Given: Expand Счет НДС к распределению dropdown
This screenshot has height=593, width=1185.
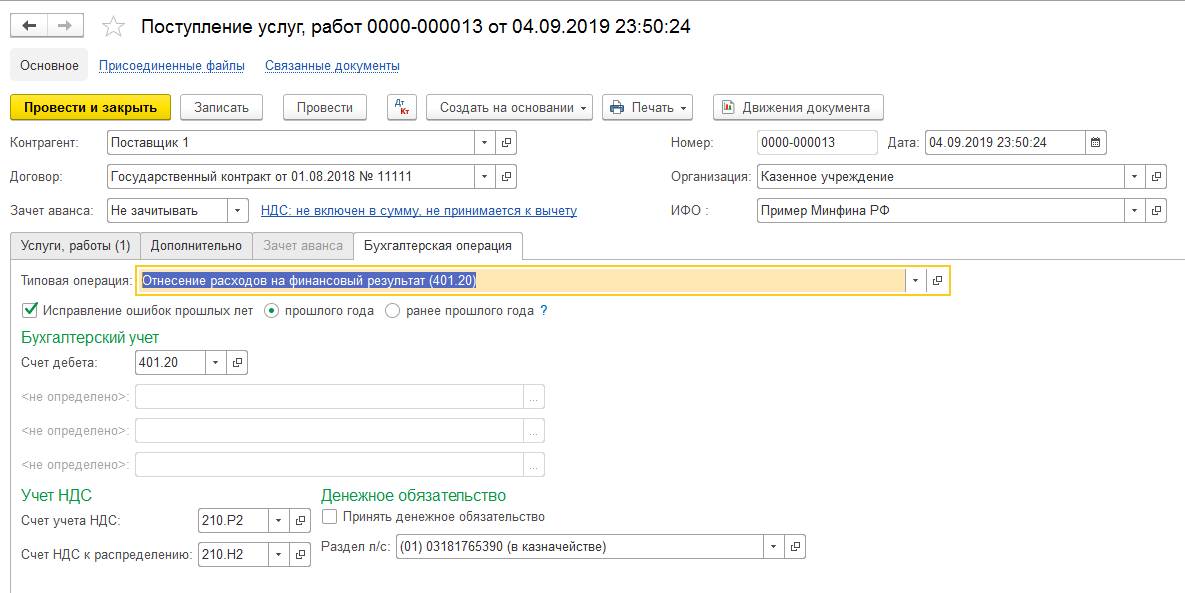Looking at the screenshot, I should (278, 554).
